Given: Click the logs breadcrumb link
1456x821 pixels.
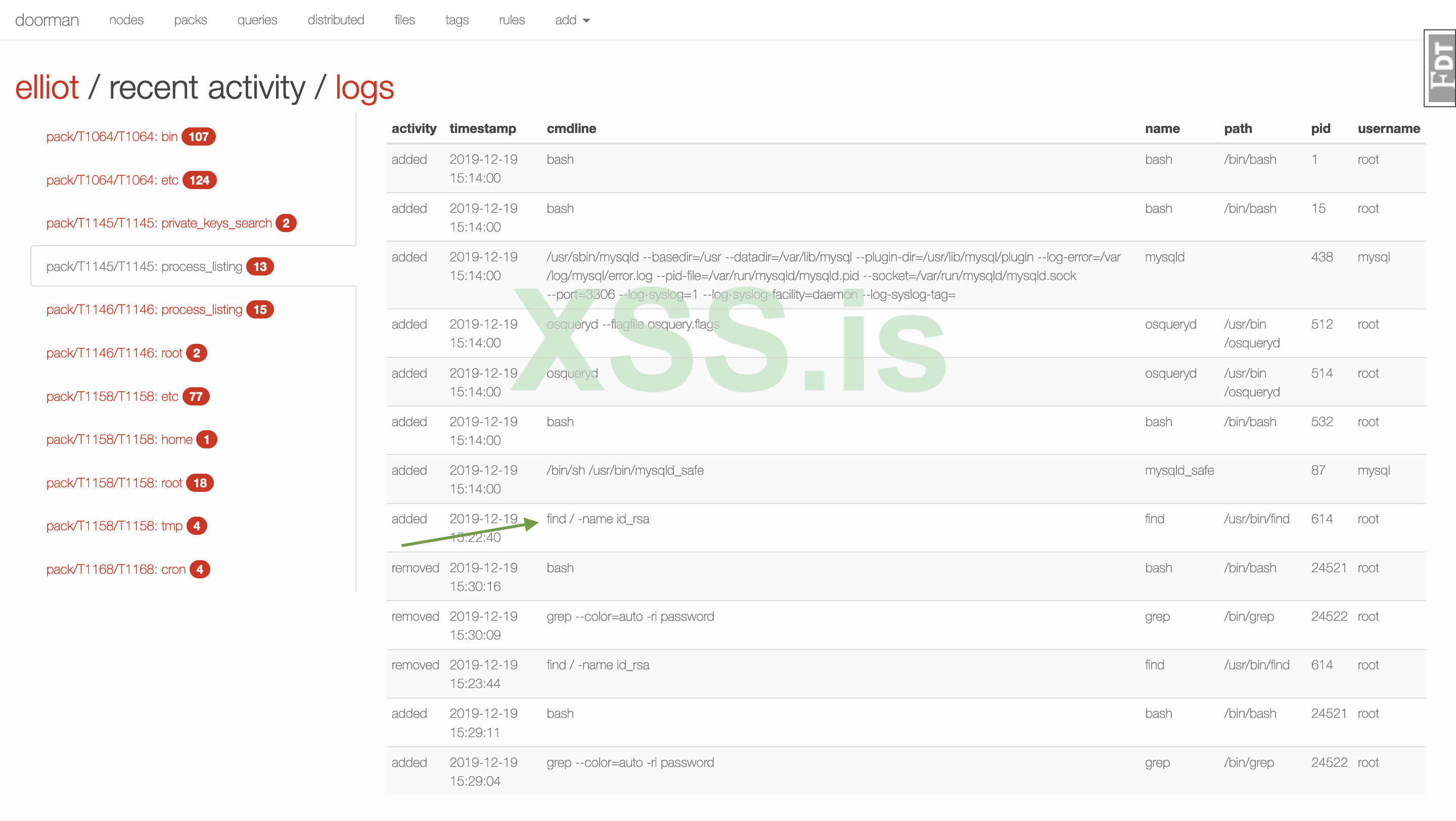Looking at the screenshot, I should [364, 87].
